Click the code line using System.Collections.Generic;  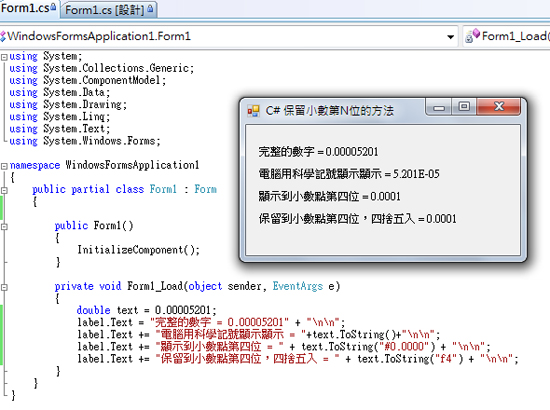[102, 68]
